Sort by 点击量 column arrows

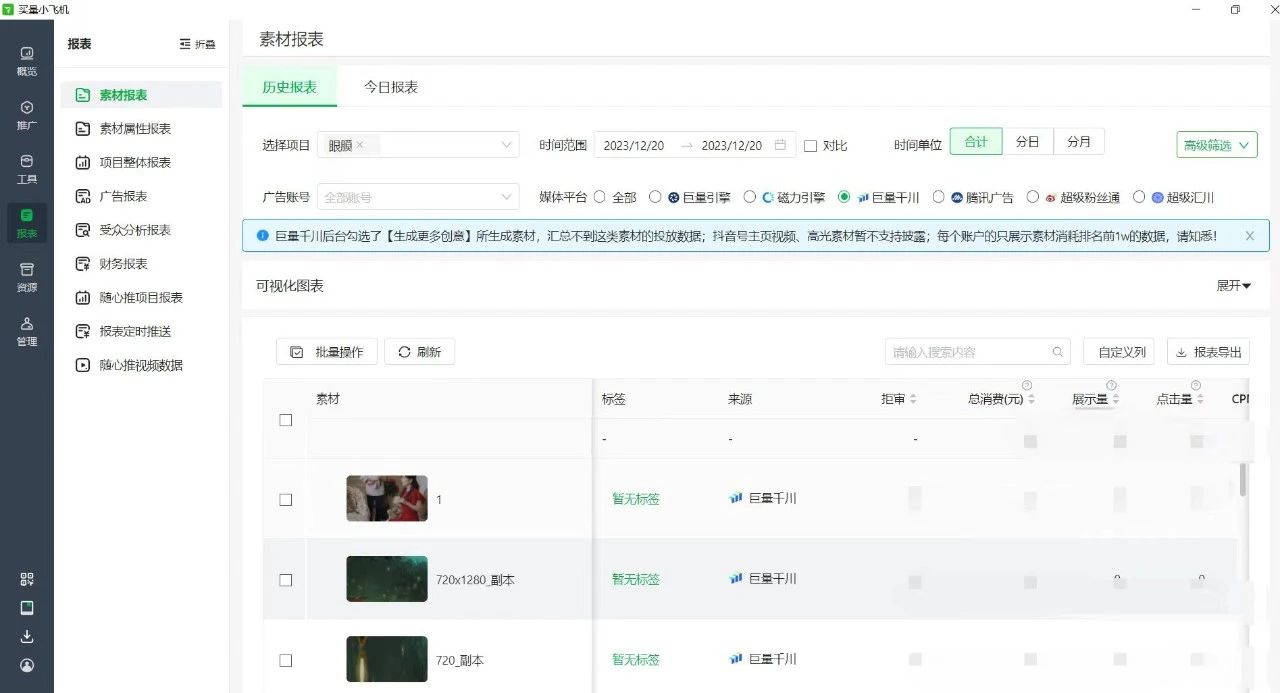click(x=1199, y=399)
